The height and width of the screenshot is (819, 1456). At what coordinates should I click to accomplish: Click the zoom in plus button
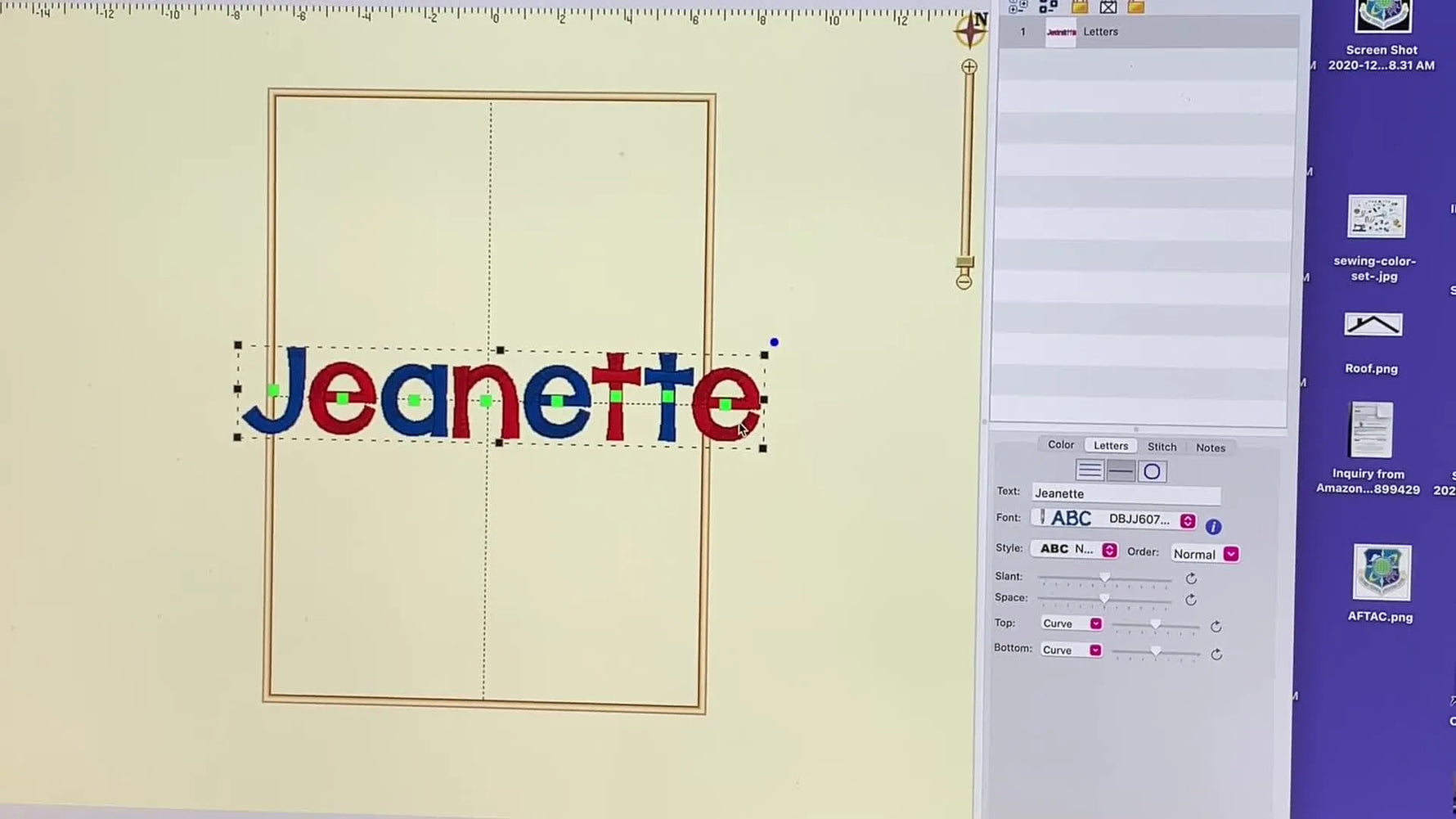coord(968,67)
